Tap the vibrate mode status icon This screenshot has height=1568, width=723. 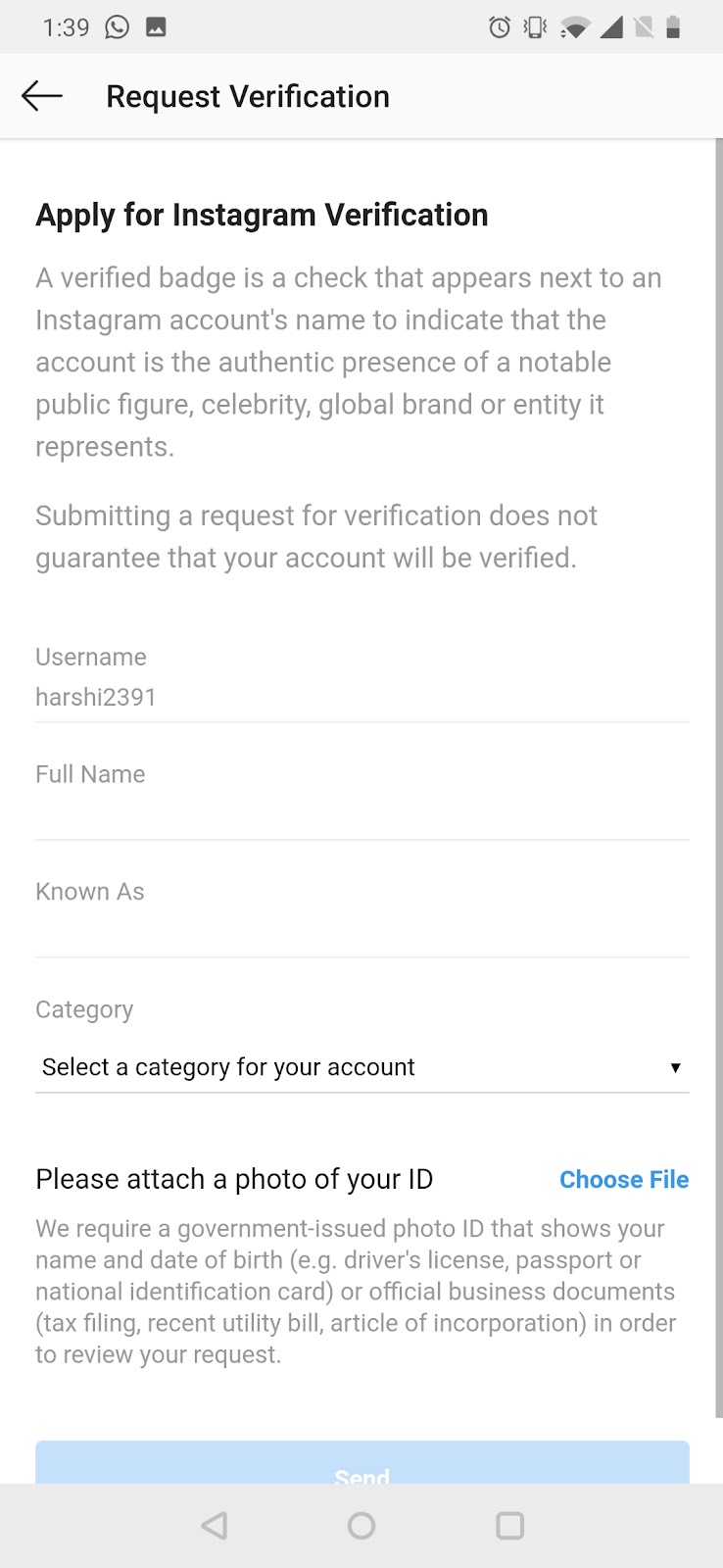[536, 27]
